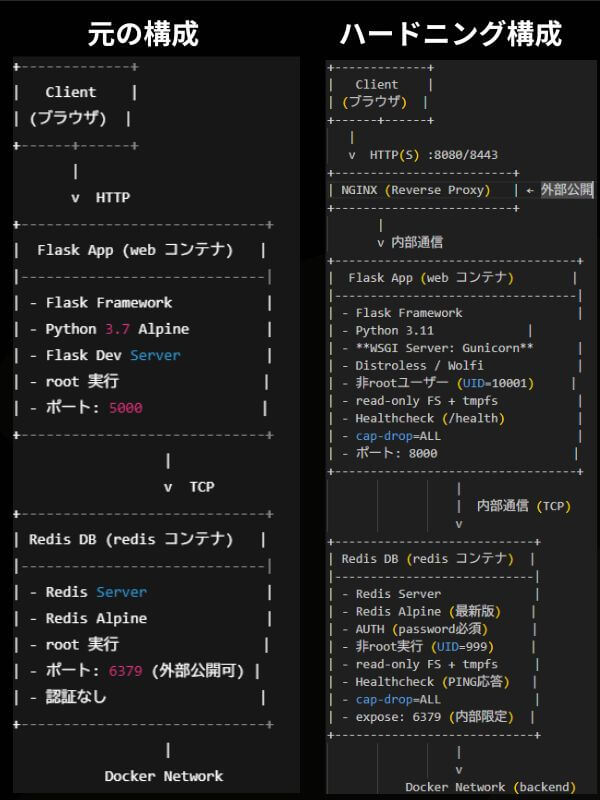Viewport: 600px width, 800px height.
Task: Select "内部通信 (TCP)" label
Action: 523,506
